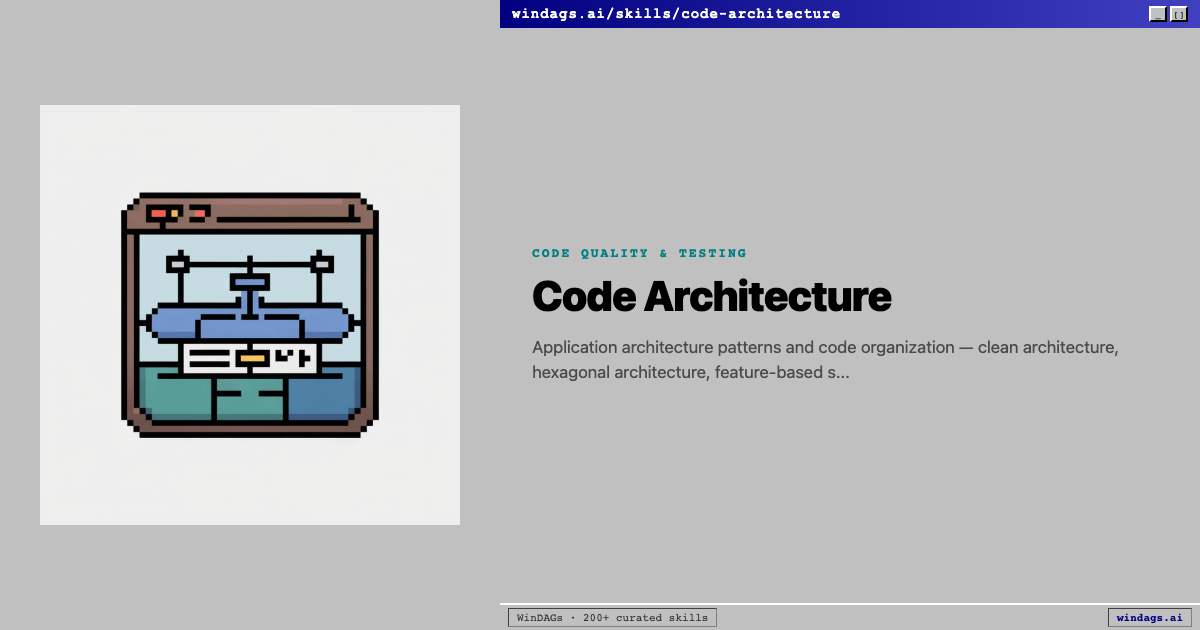This screenshot has width=1200, height=630.
Task: Click the WinDAGs curated skills status badge
Action: [x=612, y=617]
